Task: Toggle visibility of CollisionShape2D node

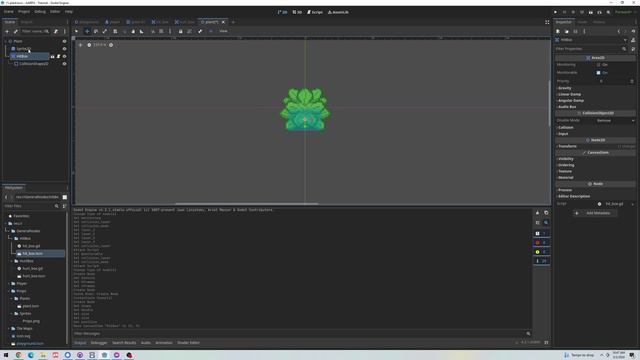Action: point(64,64)
